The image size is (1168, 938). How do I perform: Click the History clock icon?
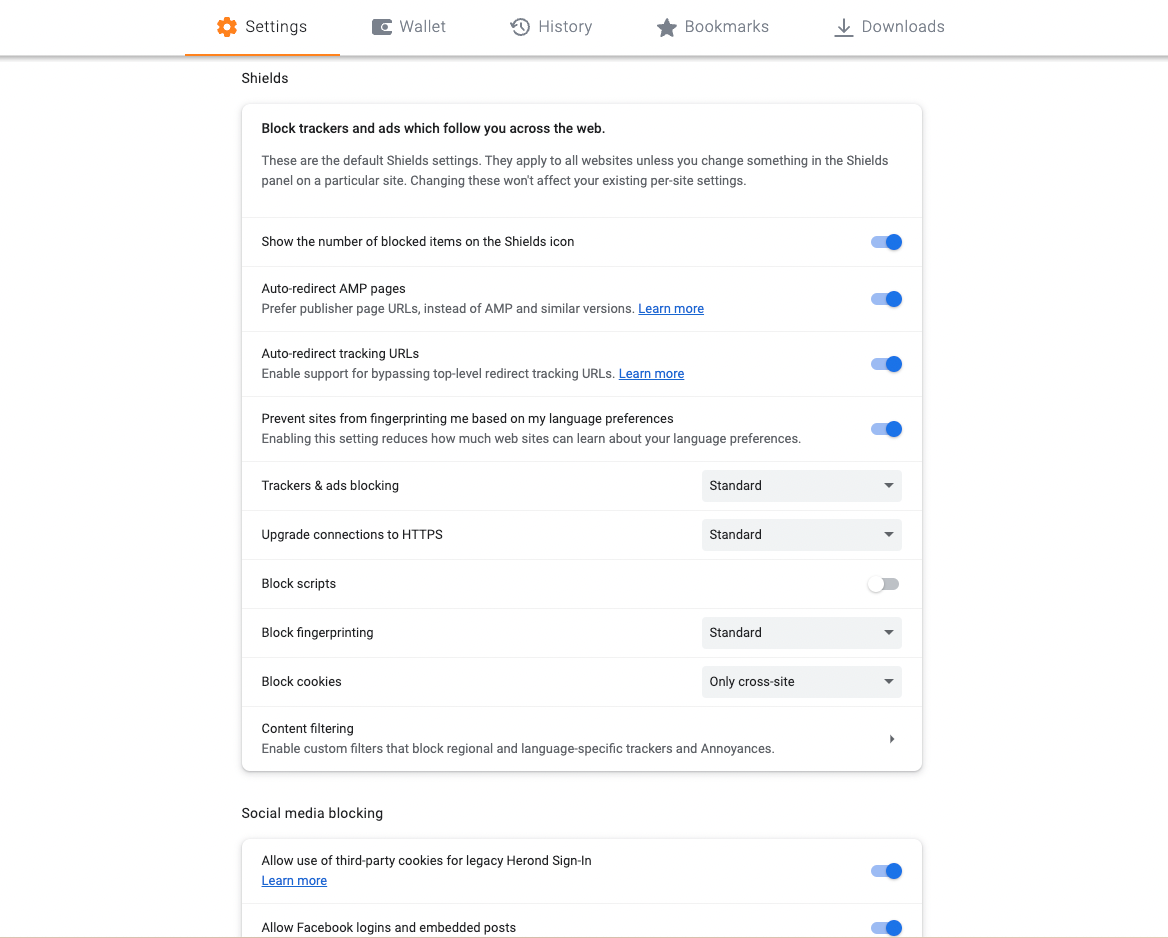(521, 27)
